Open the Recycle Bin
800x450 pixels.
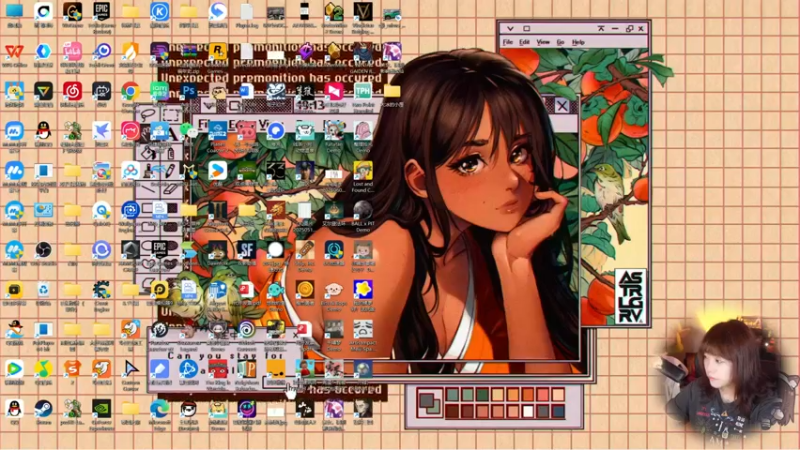coord(43,290)
